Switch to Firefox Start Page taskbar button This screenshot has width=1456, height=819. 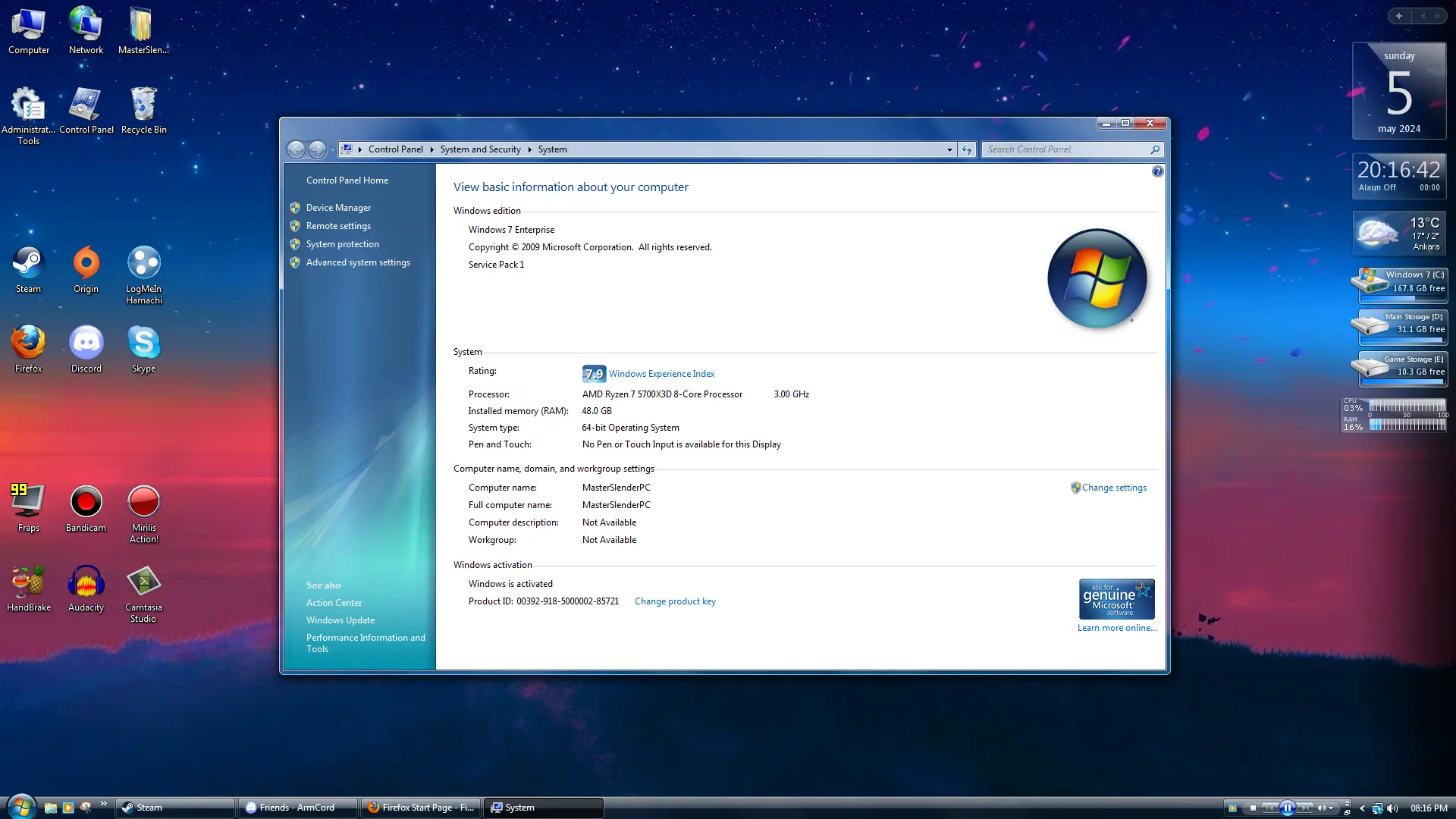pos(421,808)
